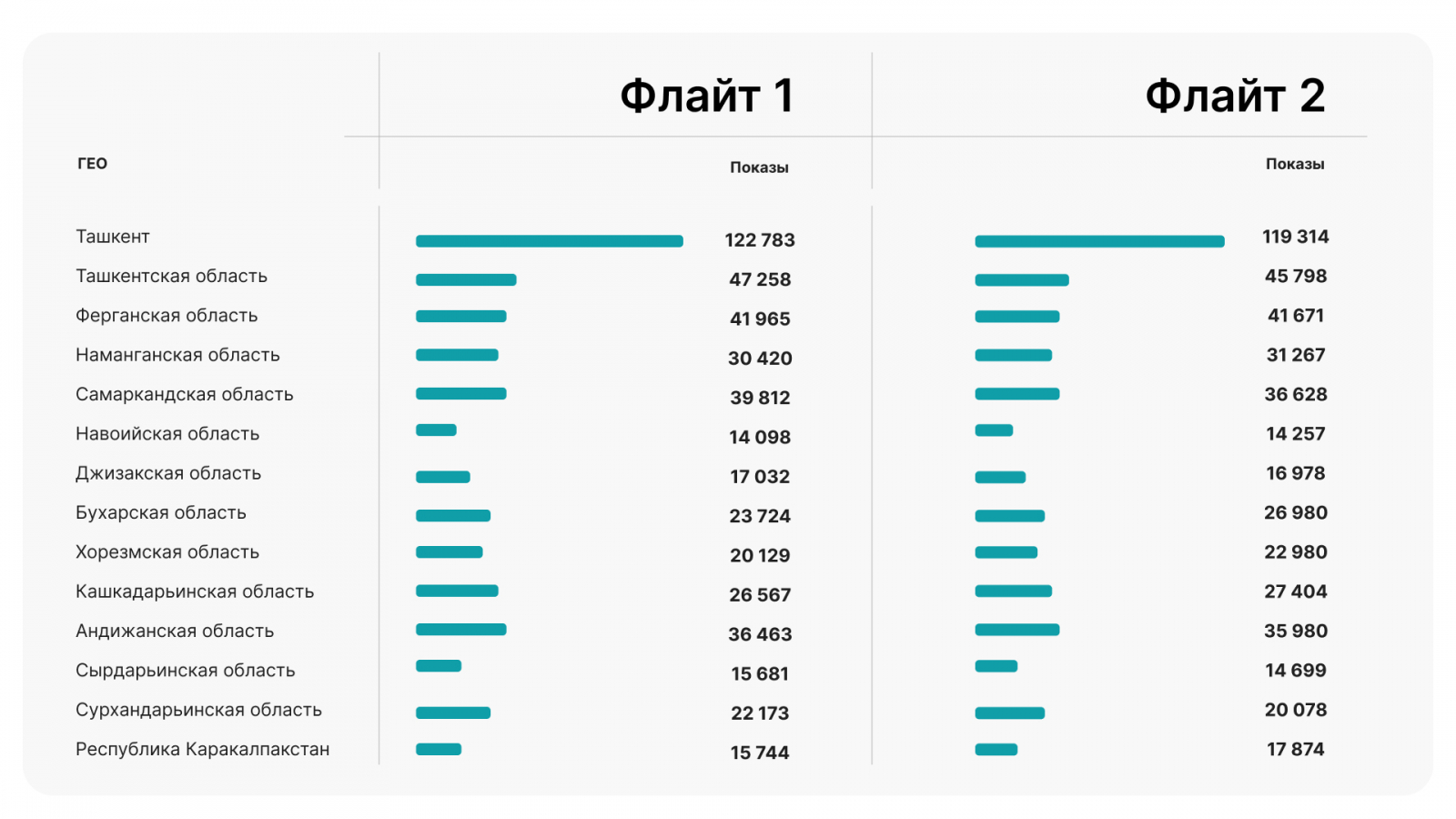Viewport: 1456px width, 819px height.
Task: Click the value 35 980
Action: click(1296, 631)
